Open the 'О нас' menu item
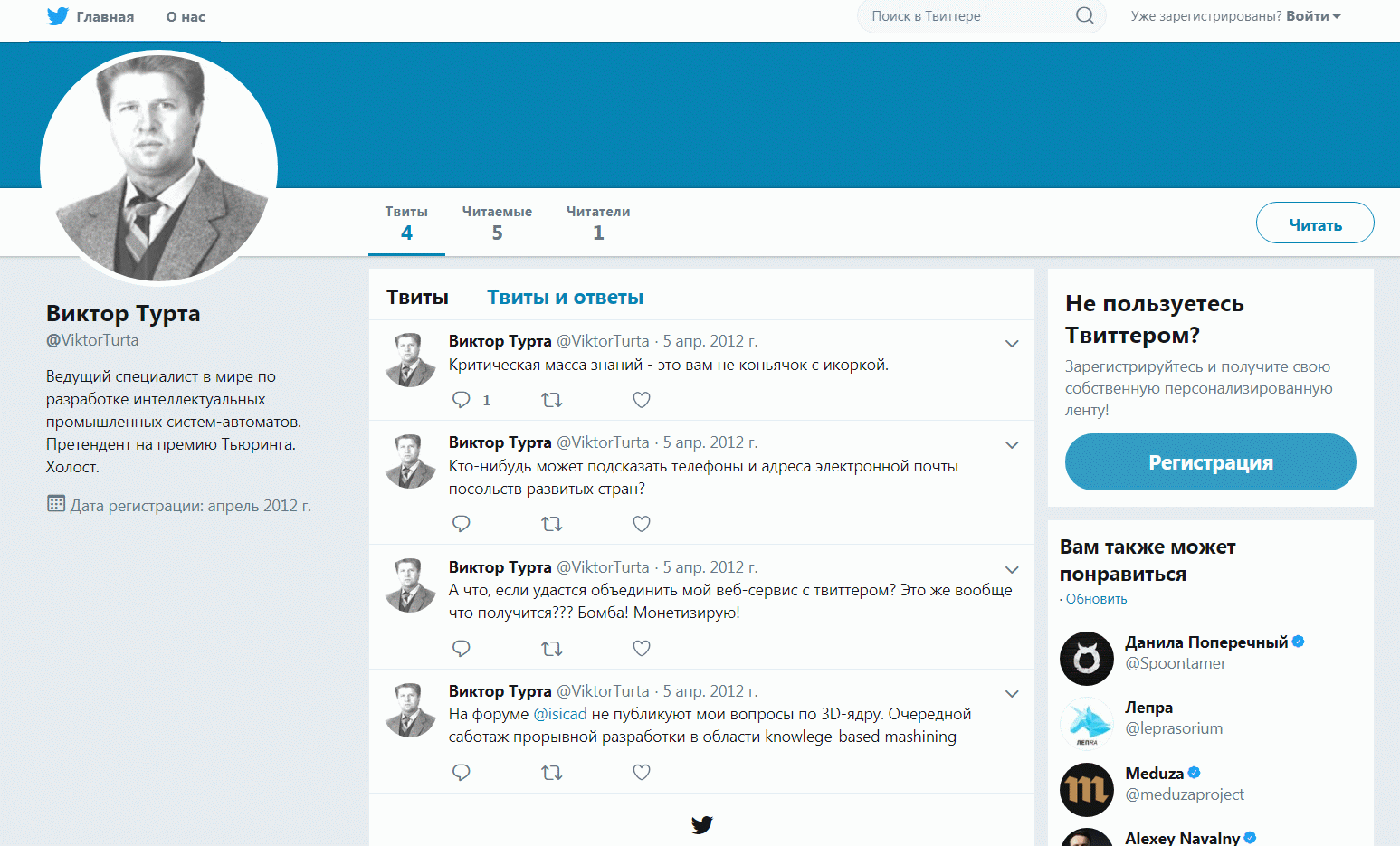 pyautogui.click(x=186, y=17)
